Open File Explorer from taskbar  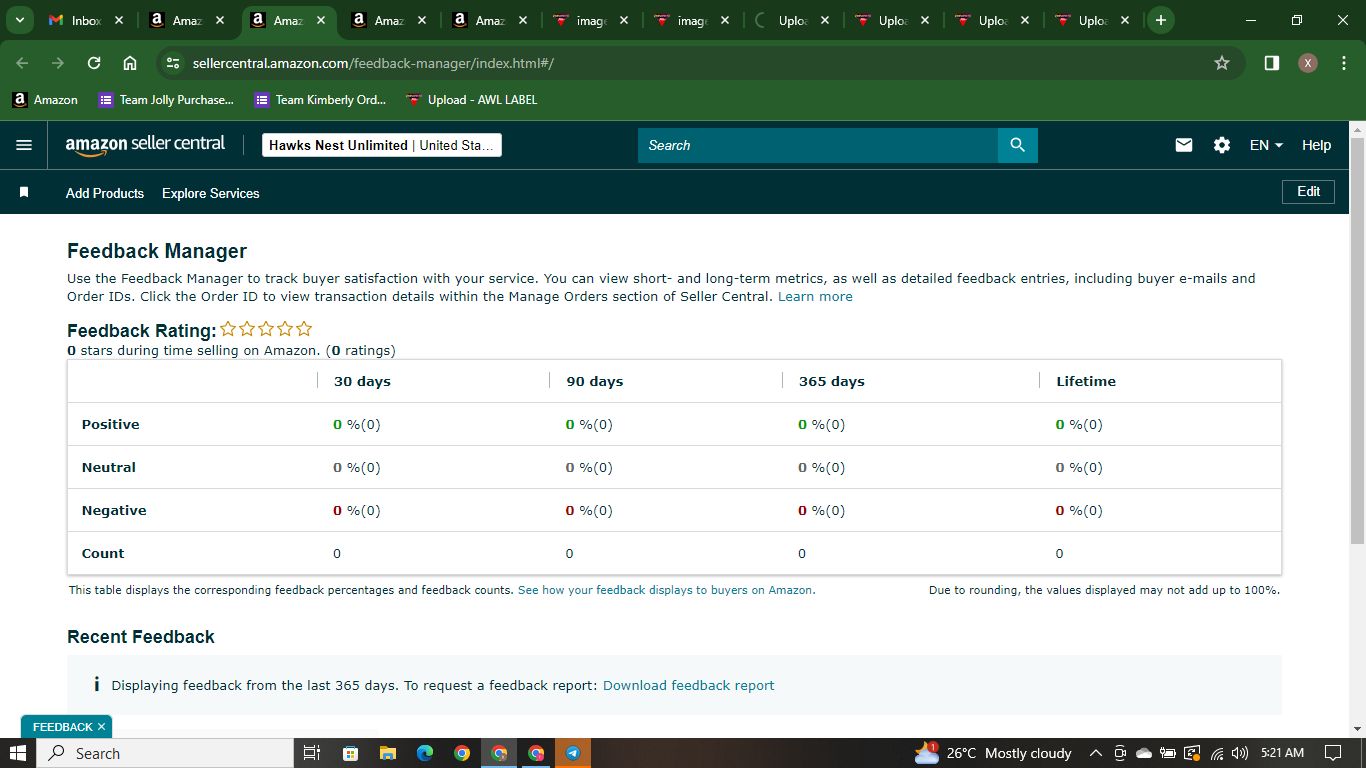pyautogui.click(x=387, y=753)
